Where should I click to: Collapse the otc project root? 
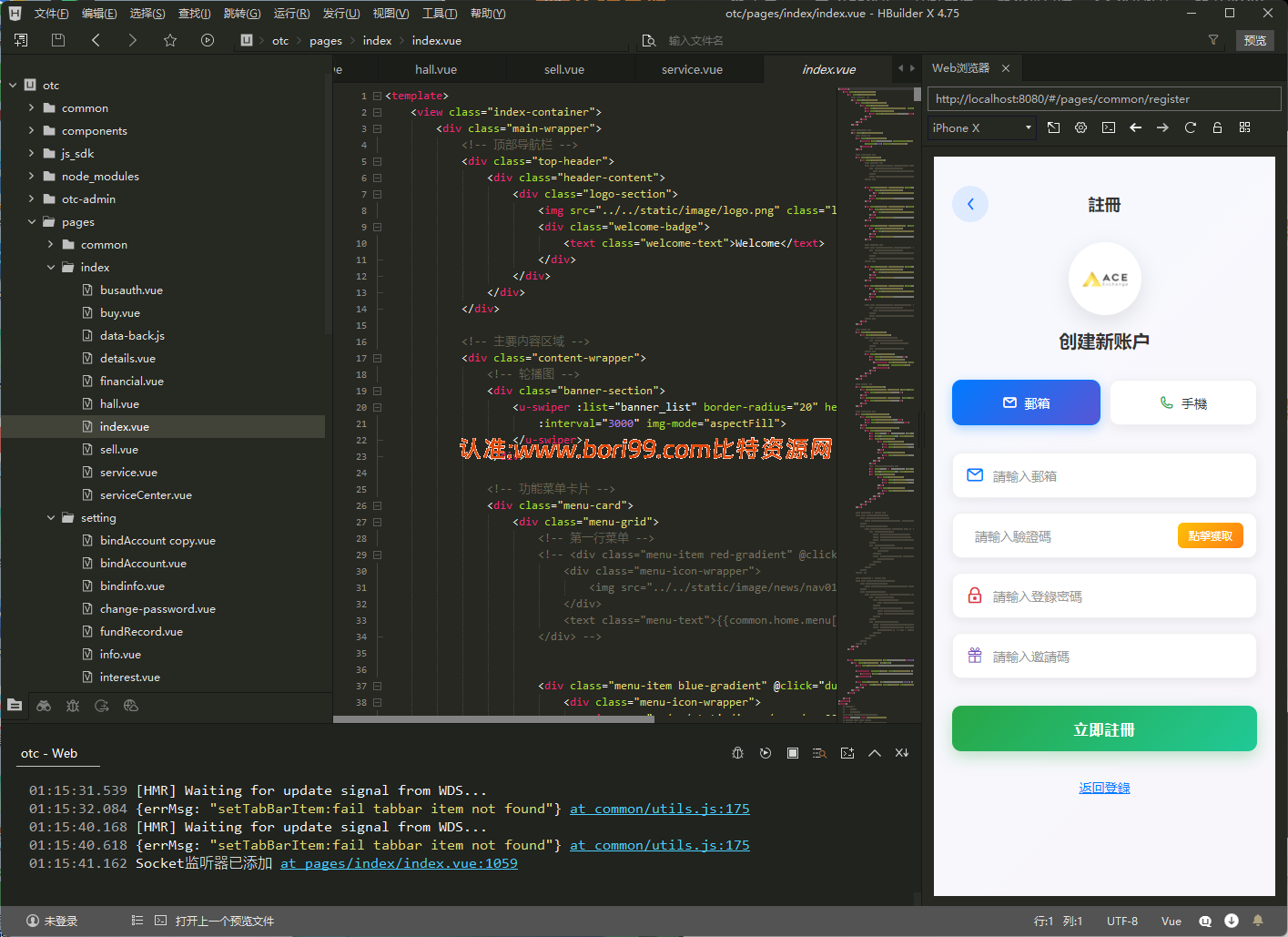(x=13, y=86)
